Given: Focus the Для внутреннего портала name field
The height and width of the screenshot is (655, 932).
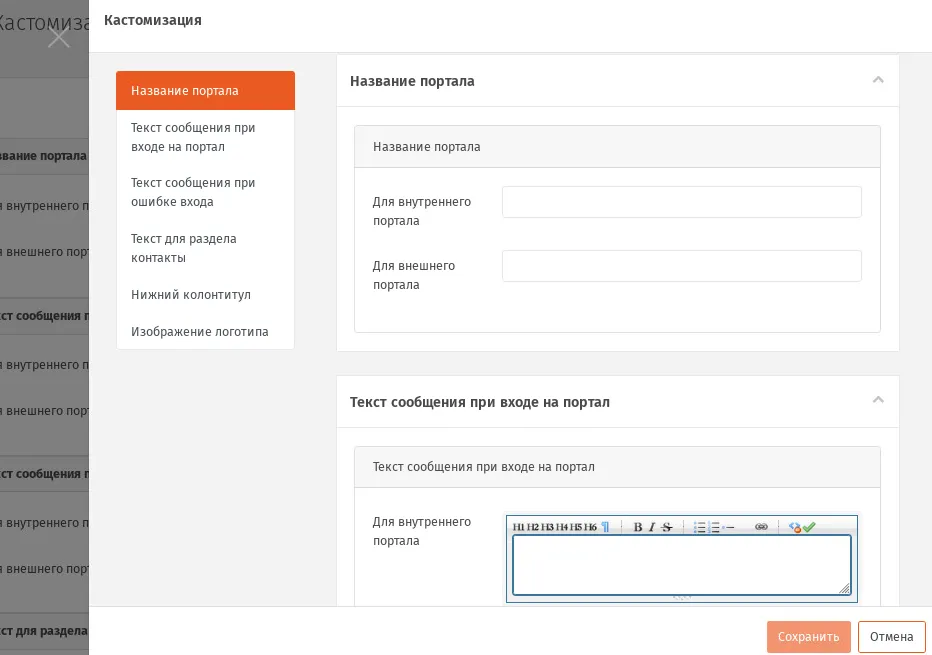Looking at the screenshot, I should click(x=682, y=202).
